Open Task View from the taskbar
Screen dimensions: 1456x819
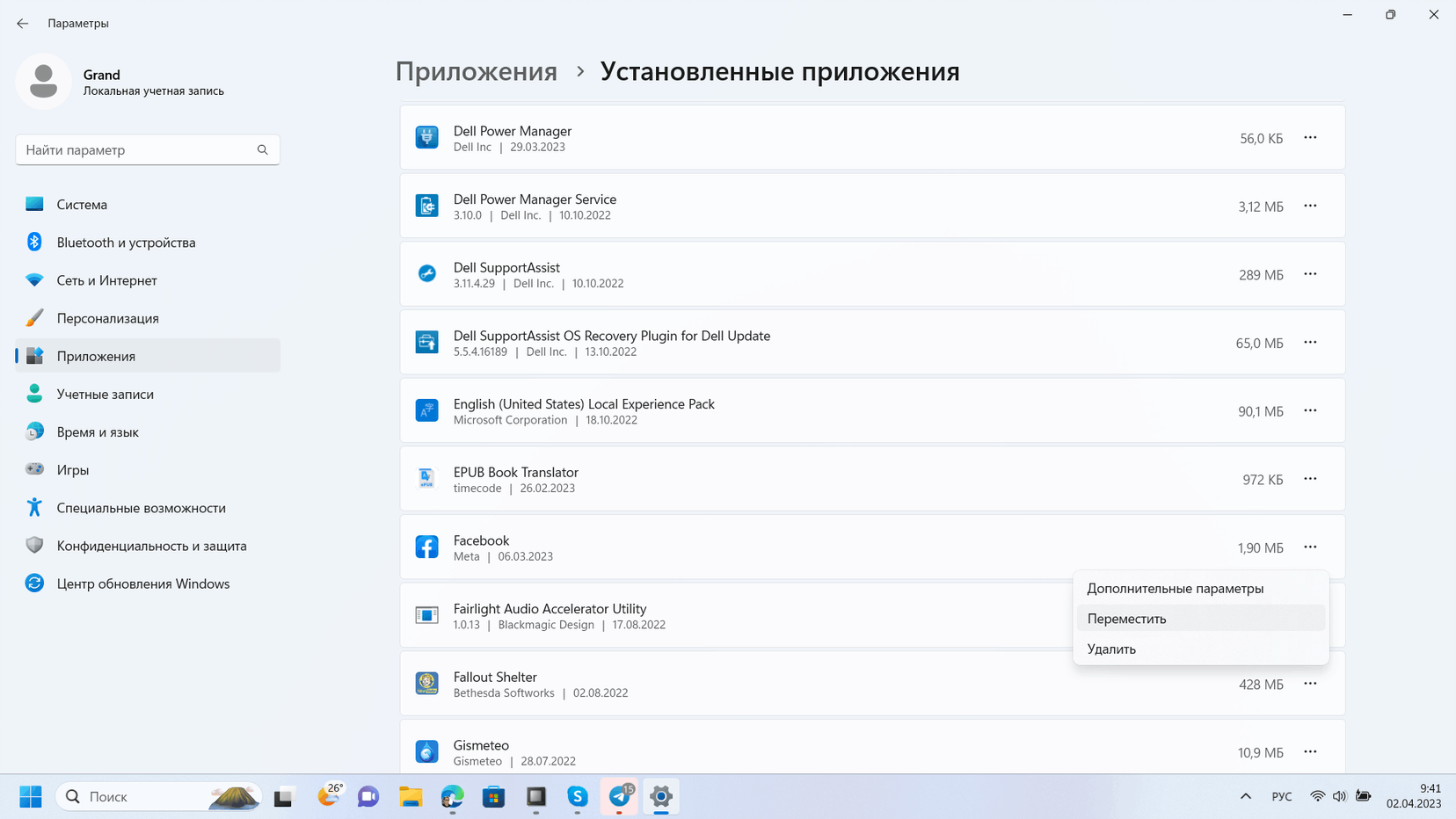click(283, 796)
